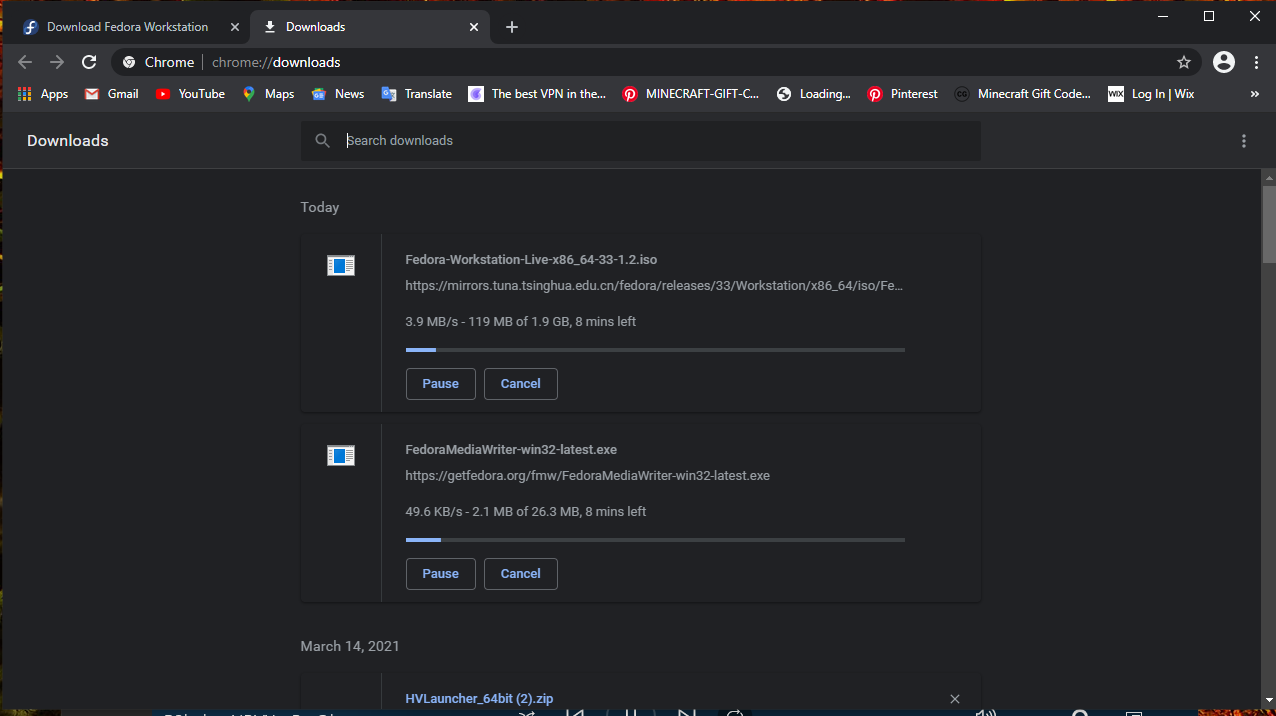Screen dimensions: 1276x716
Task: Click the scrollbar up arrow
Action: 1269,177
